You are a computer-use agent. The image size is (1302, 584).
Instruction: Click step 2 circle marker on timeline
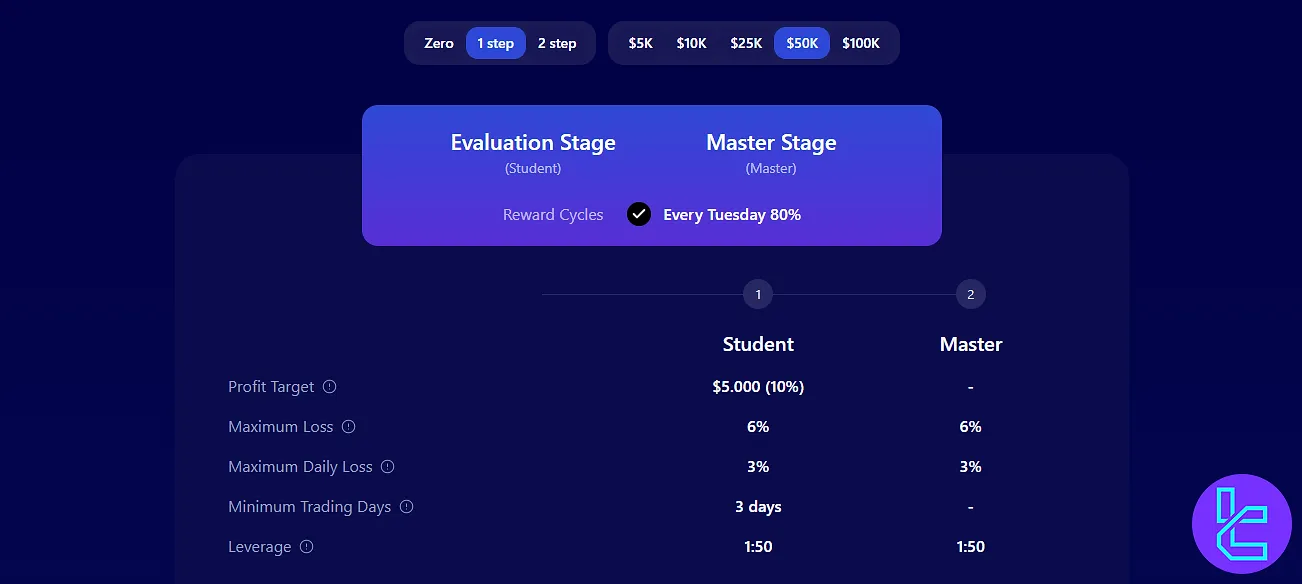970,295
